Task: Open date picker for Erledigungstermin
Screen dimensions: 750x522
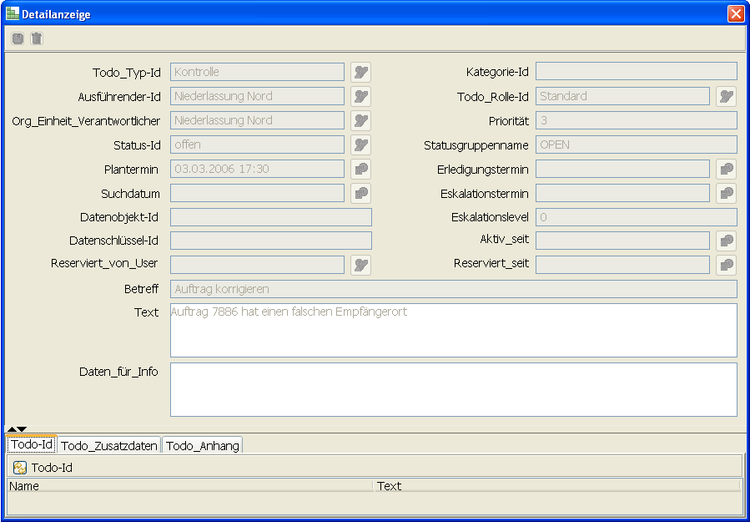Action: pyautogui.click(x=727, y=169)
